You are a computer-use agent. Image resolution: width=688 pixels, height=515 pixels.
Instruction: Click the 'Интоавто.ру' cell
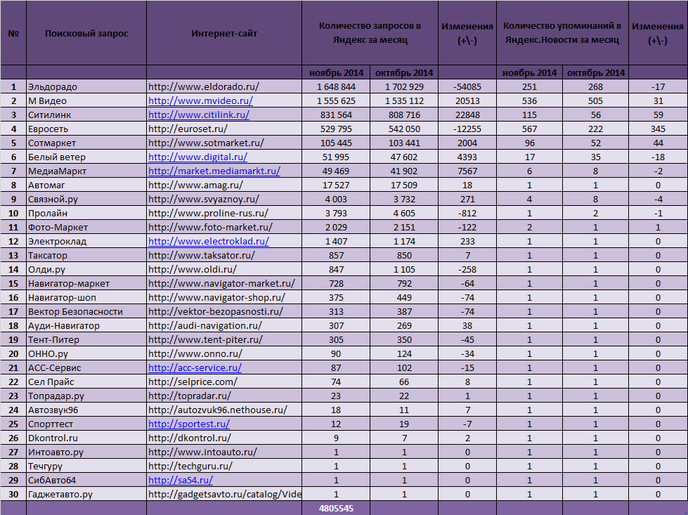[86, 452]
